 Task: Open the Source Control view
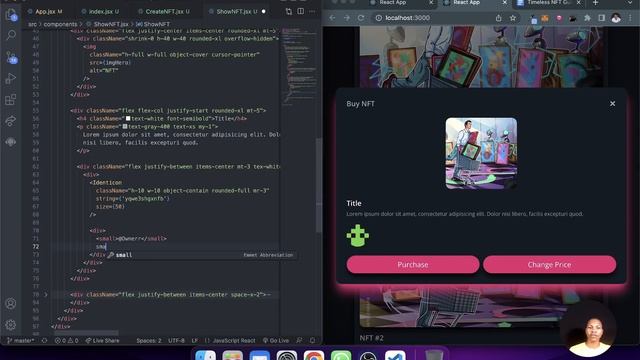tap(11, 57)
